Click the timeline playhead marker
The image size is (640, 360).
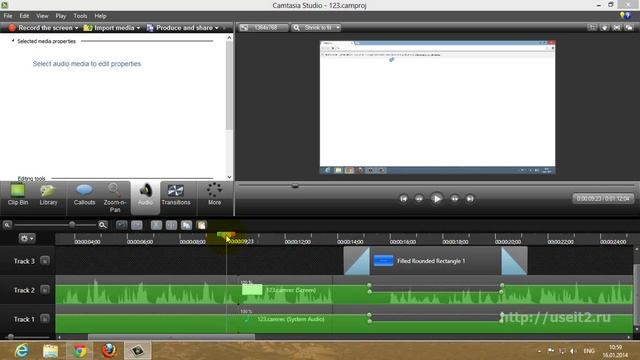[226, 236]
